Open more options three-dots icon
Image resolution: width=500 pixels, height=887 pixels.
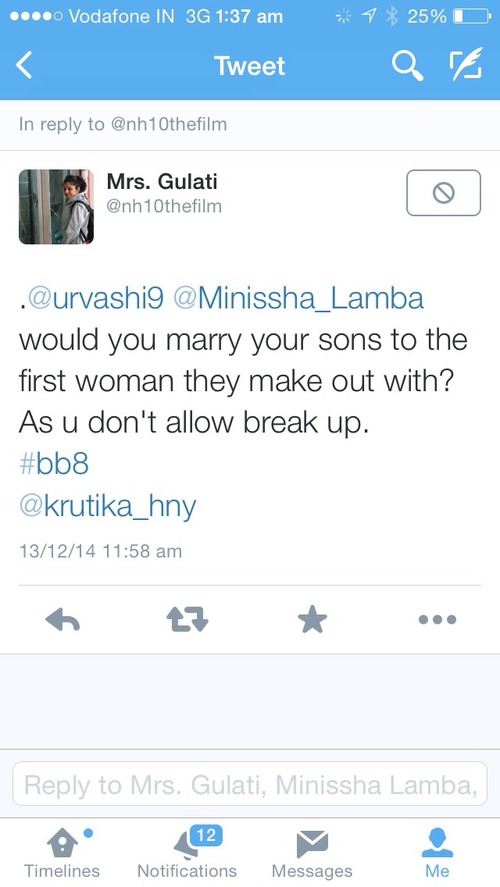point(437,620)
